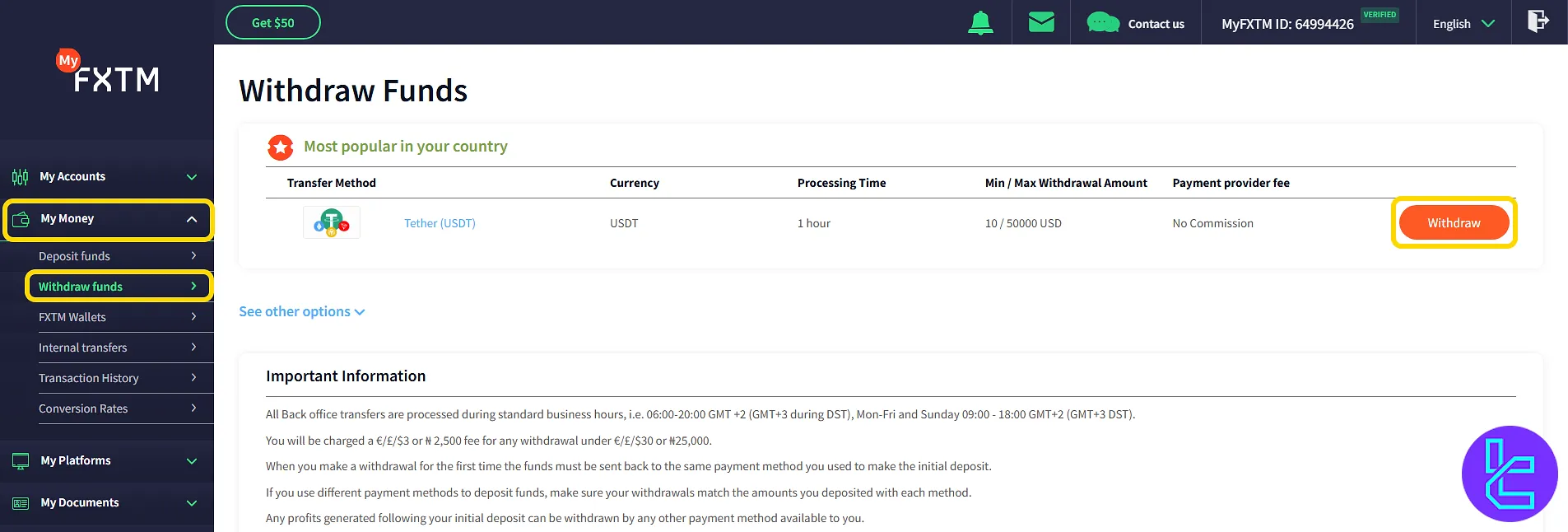The image size is (1568, 532).
Task: Expand the My Platforms menu chevron
Action: coord(192,461)
